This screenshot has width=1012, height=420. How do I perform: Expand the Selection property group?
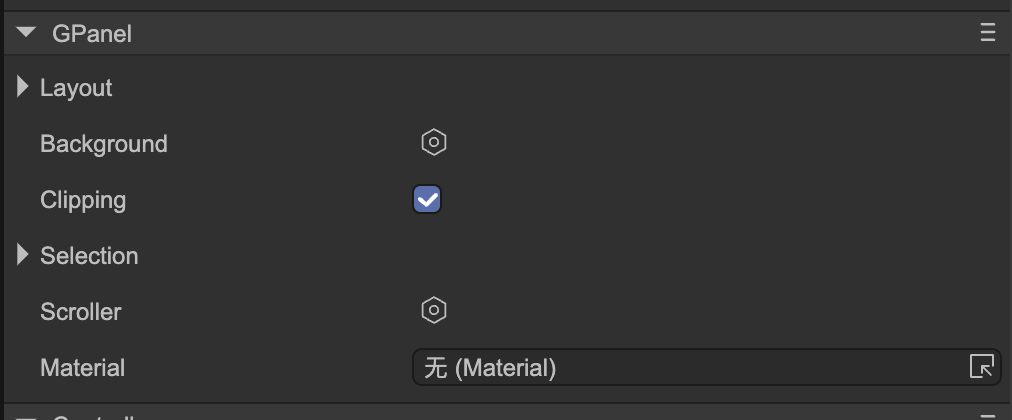point(23,255)
